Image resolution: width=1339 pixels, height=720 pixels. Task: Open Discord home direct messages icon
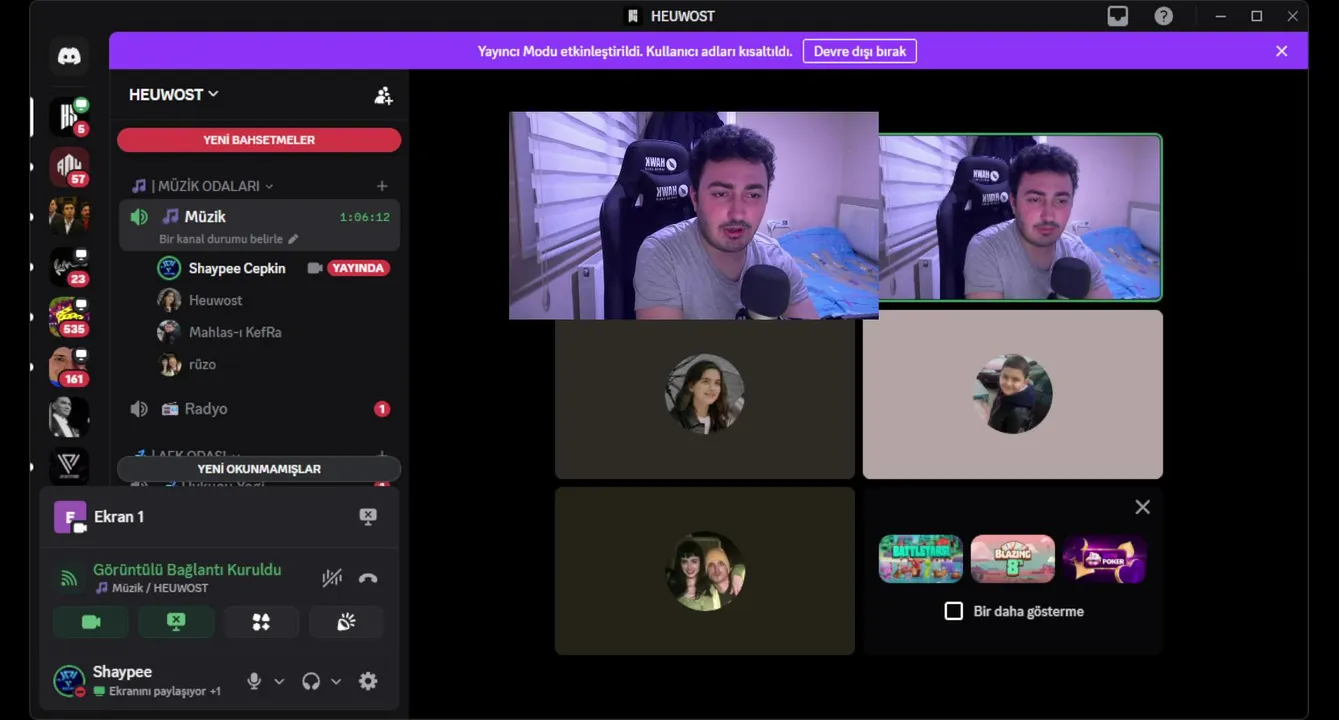click(69, 56)
